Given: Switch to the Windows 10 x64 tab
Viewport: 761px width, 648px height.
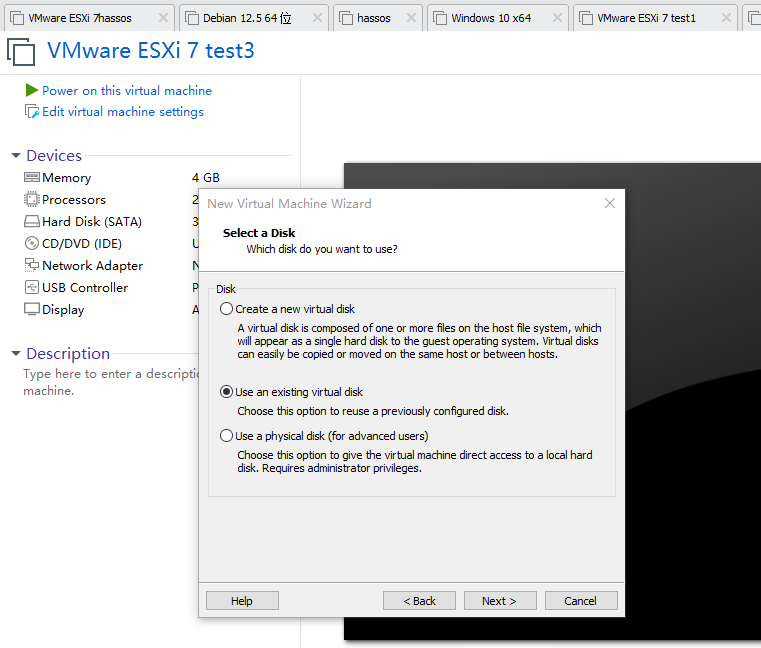Looking at the screenshot, I should (x=497, y=18).
